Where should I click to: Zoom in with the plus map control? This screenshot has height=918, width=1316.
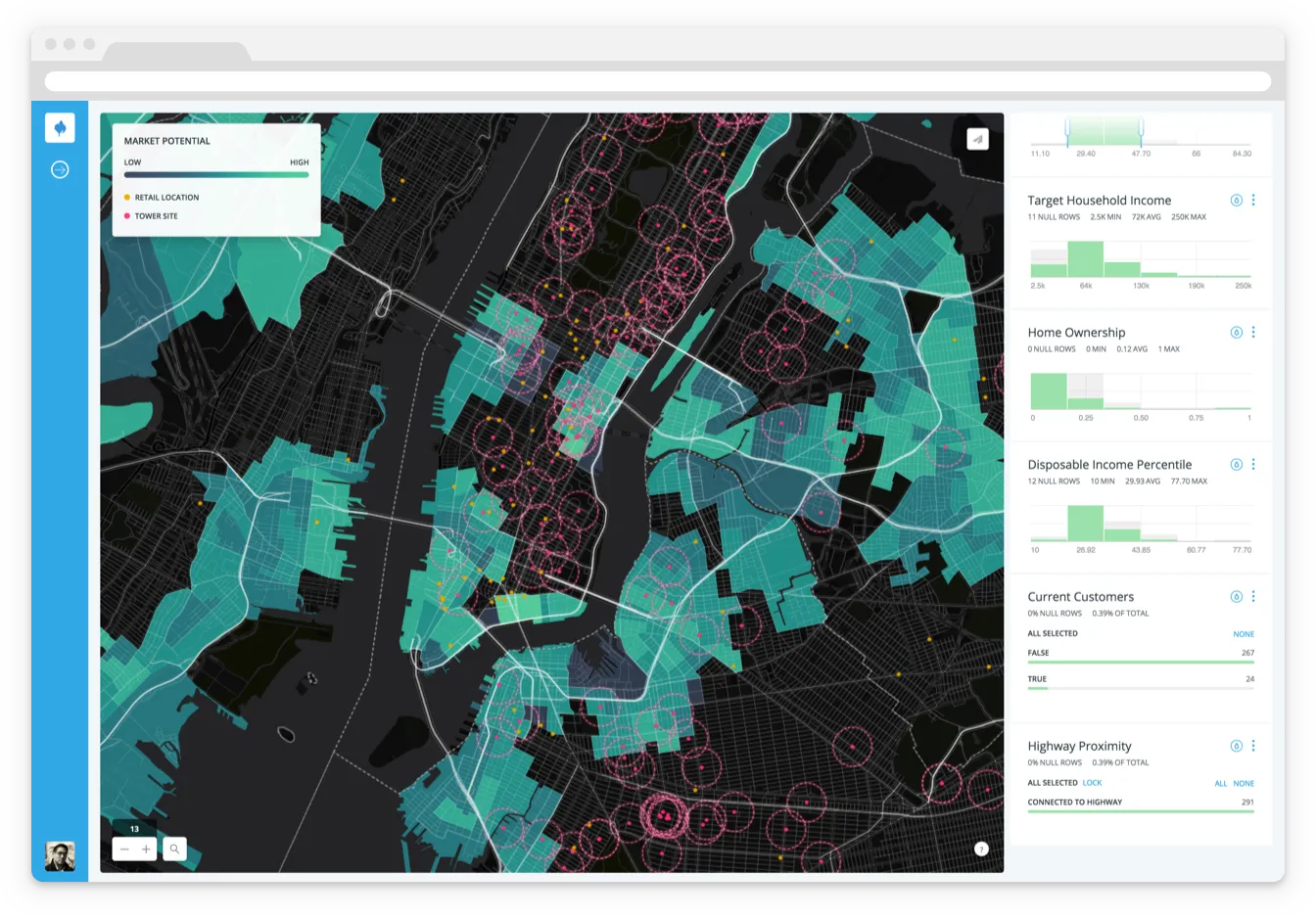click(145, 849)
